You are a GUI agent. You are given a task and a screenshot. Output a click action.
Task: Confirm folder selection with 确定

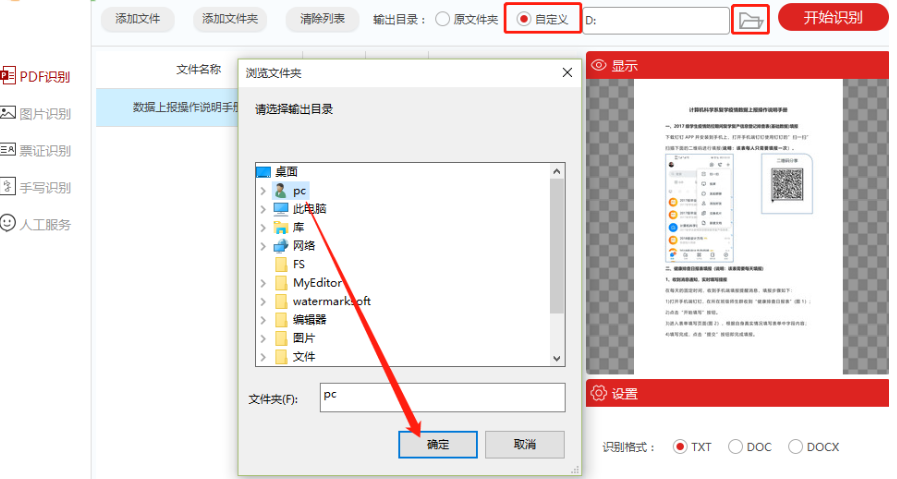coord(438,444)
